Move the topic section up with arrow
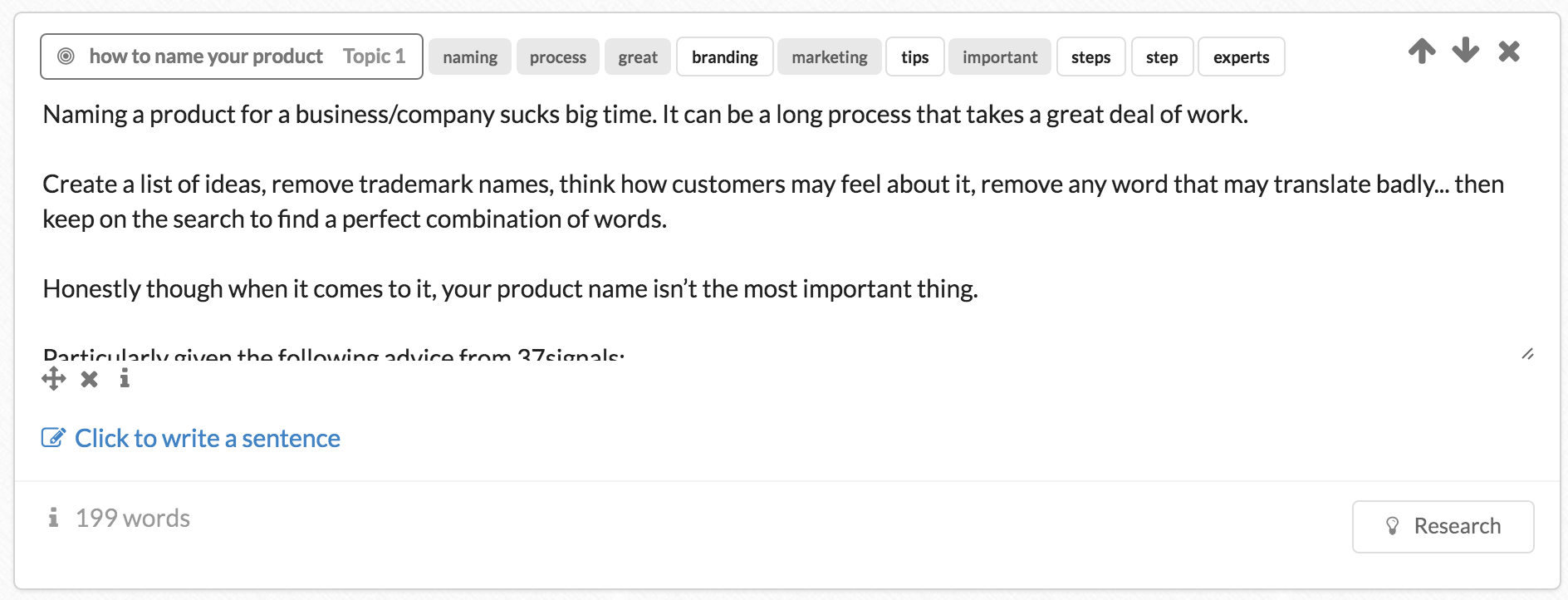Viewport: 1568px width, 600px height. [1422, 51]
